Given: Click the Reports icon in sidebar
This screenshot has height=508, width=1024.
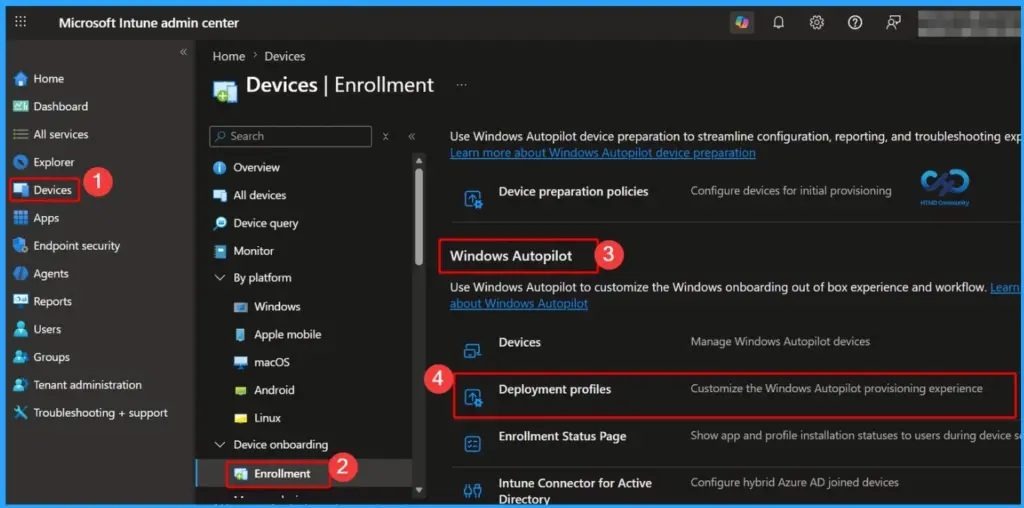Looking at the screenshot, I should pos(21,302).
